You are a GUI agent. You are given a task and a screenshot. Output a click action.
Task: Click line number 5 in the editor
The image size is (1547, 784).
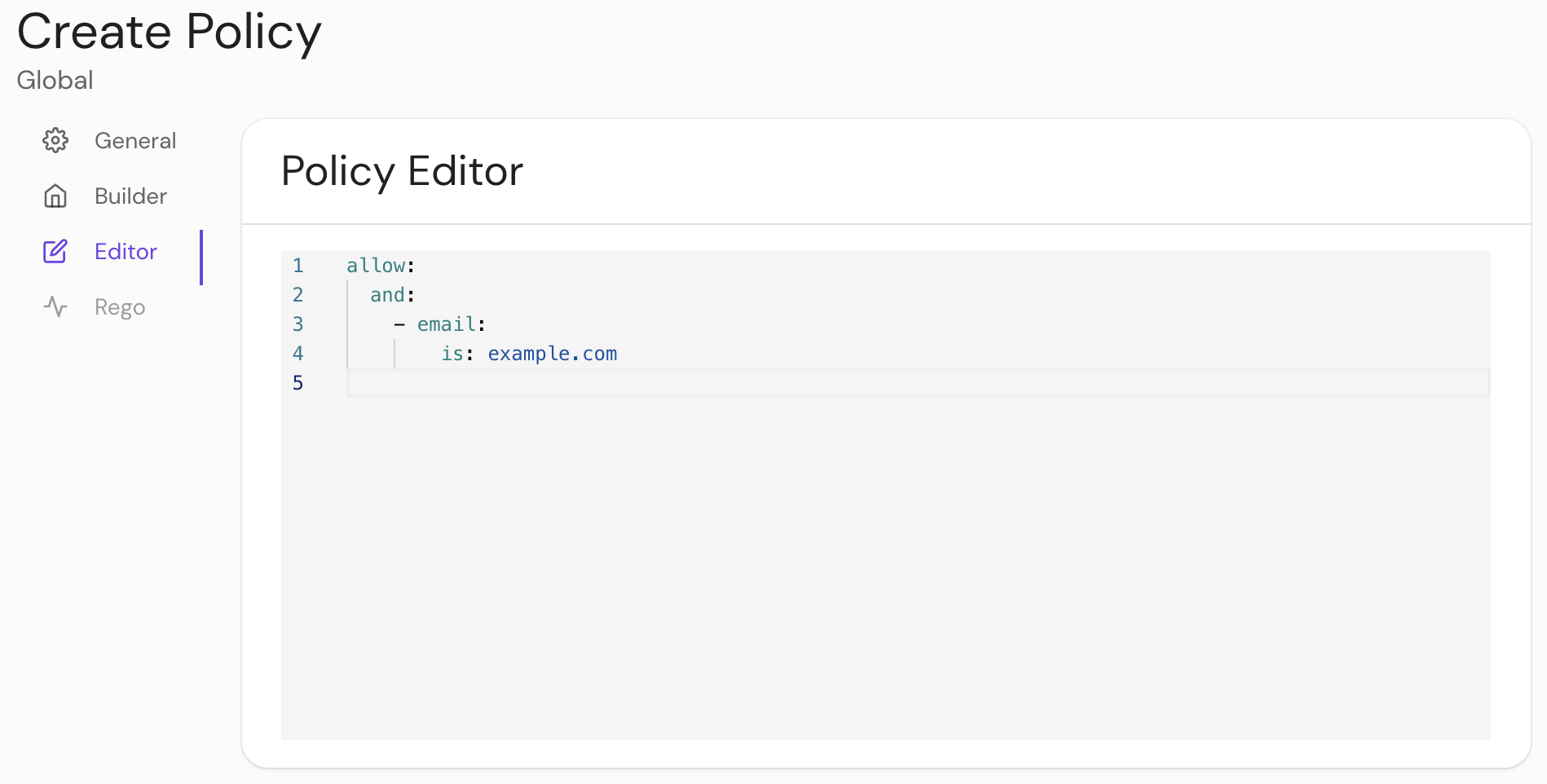click(x=297, y=382)
